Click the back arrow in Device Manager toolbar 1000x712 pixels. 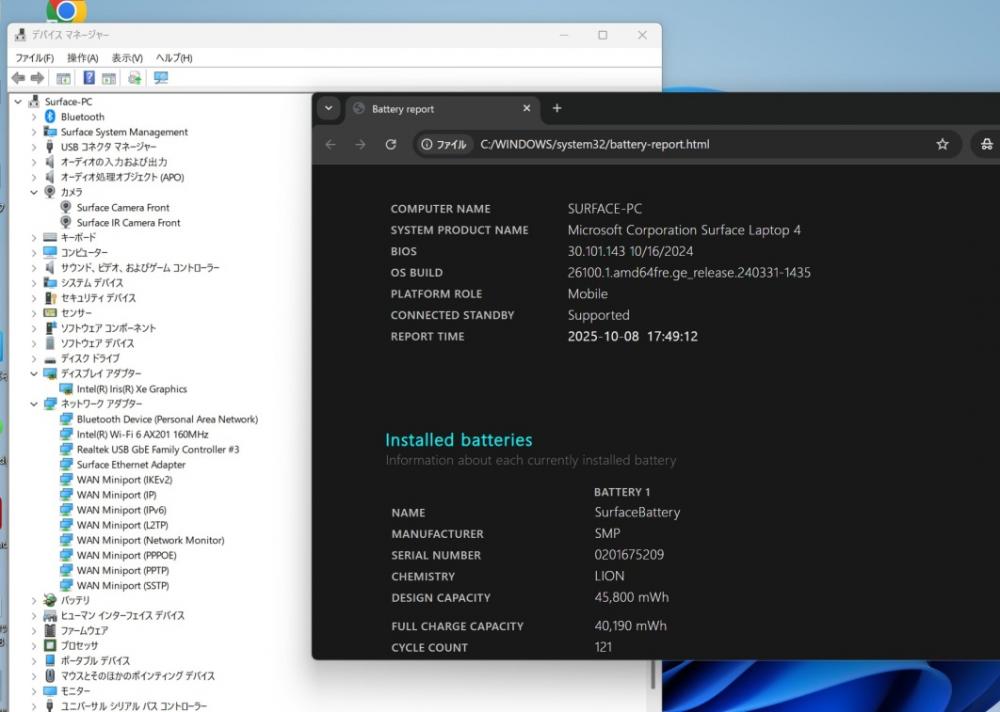click(18, 78)
